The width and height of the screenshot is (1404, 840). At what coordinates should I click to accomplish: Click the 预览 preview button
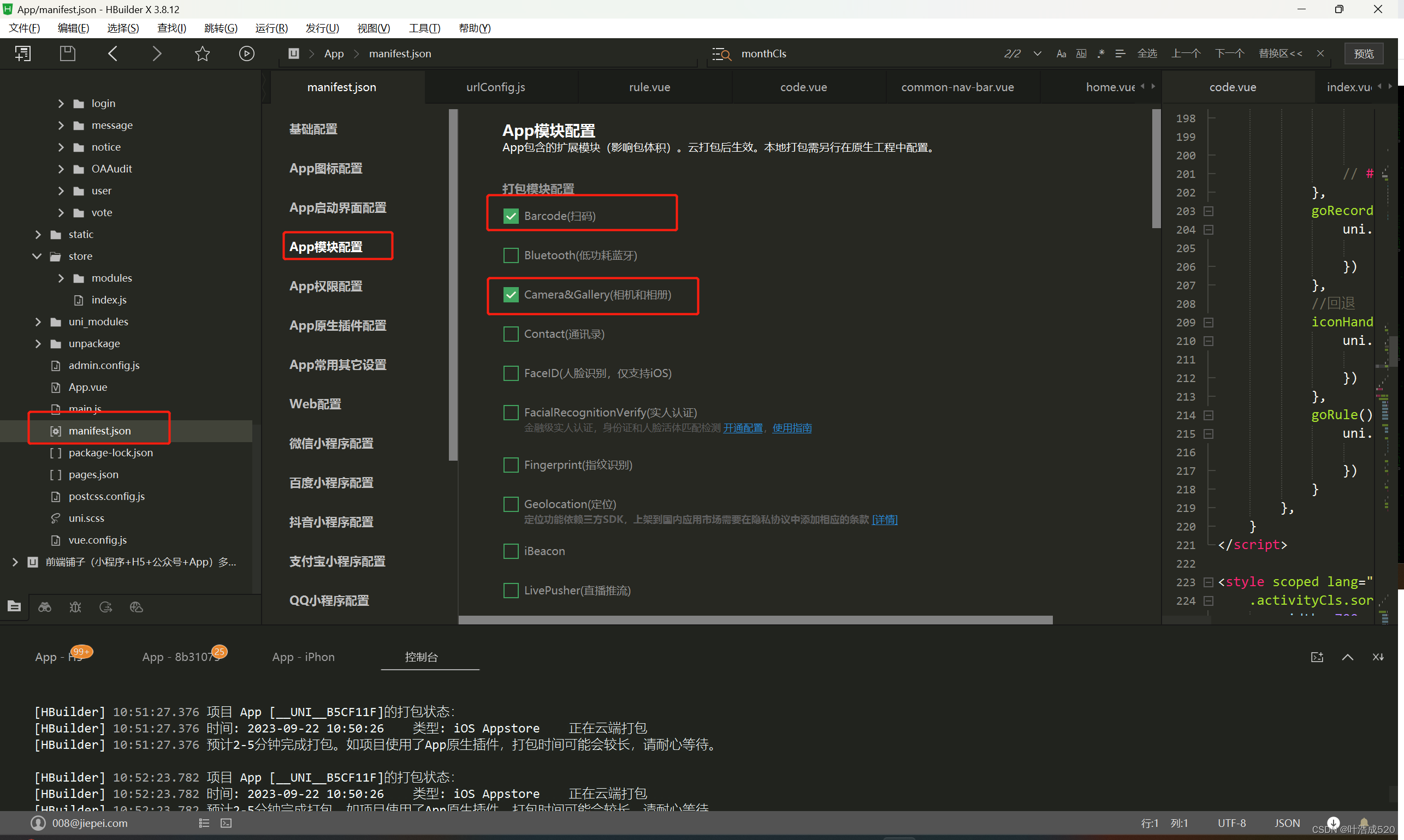click(1364, 54)
